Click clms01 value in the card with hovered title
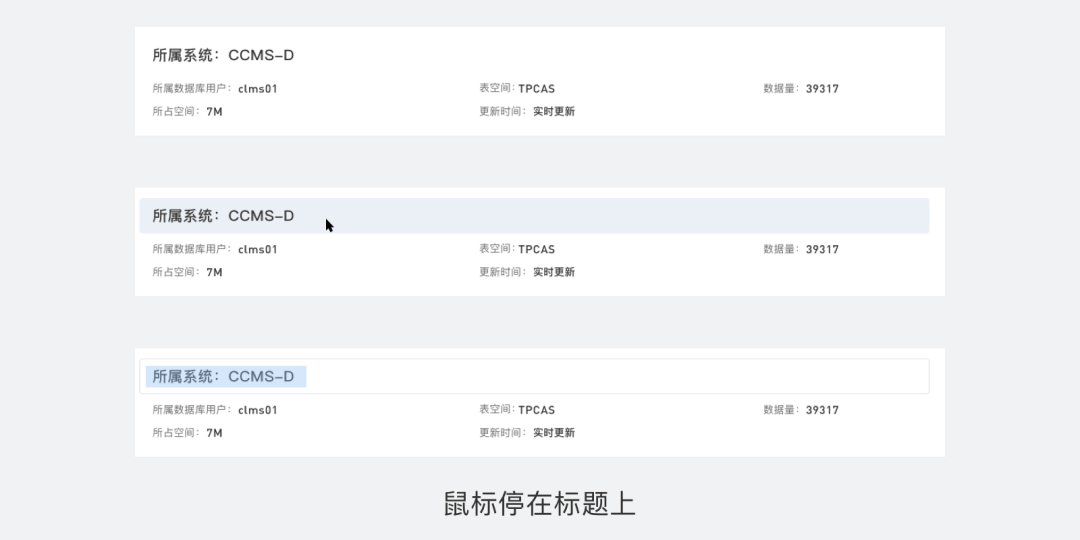 (258, 249)
